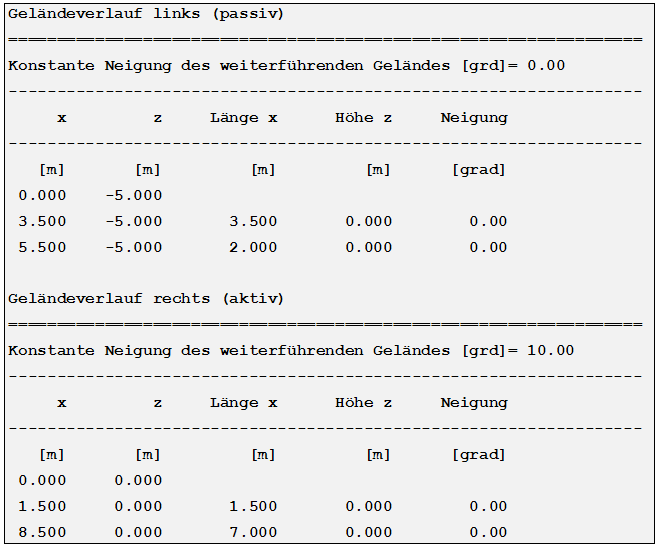Image resolution: width=660 pixels, height=548 pixels.
Task: Select x value 3.500 in passive table
Action: click(x=42, y=221)
